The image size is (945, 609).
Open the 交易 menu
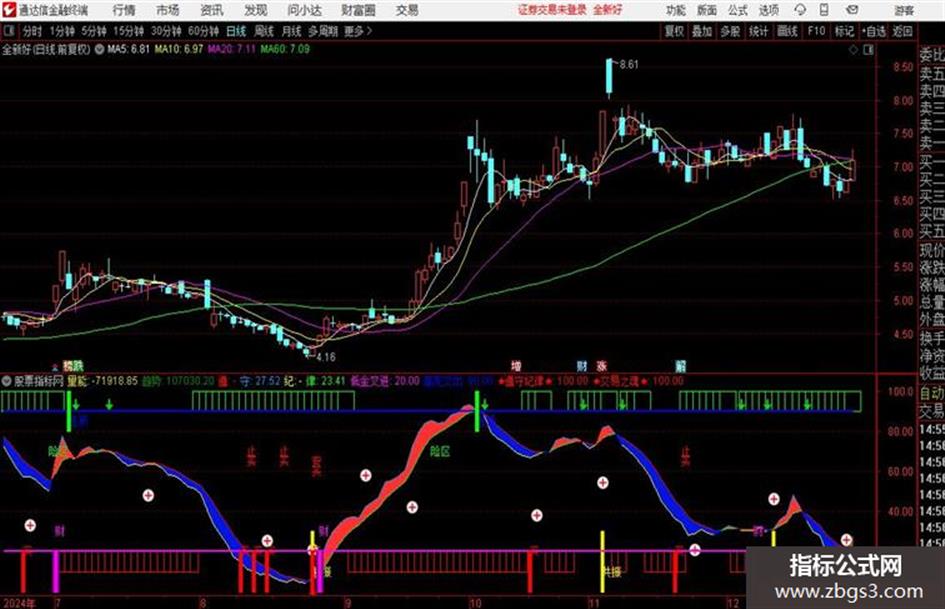pyautogui.click(x=407, y=10)
